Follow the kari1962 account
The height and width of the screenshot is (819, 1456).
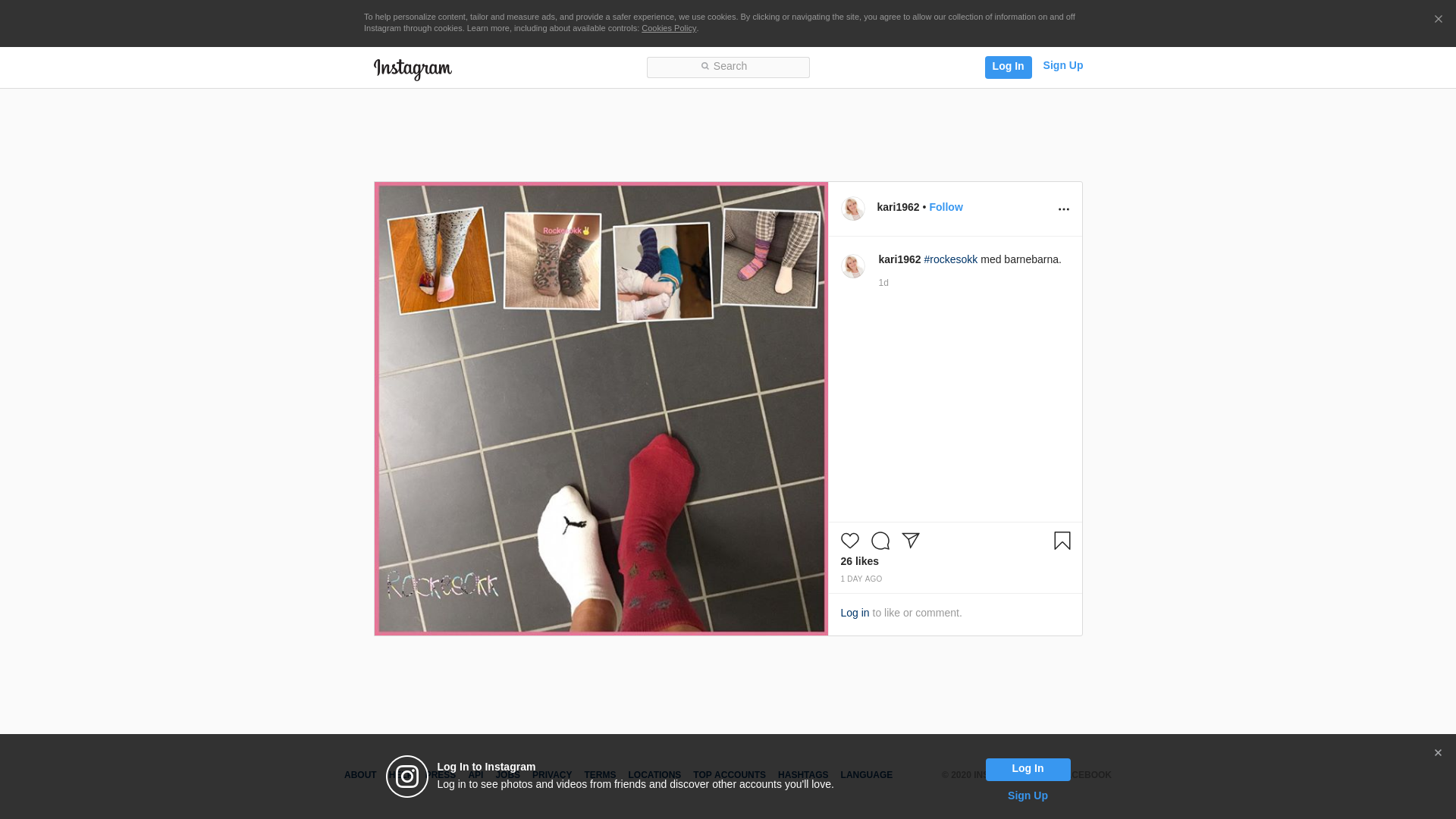pos(946,207)
